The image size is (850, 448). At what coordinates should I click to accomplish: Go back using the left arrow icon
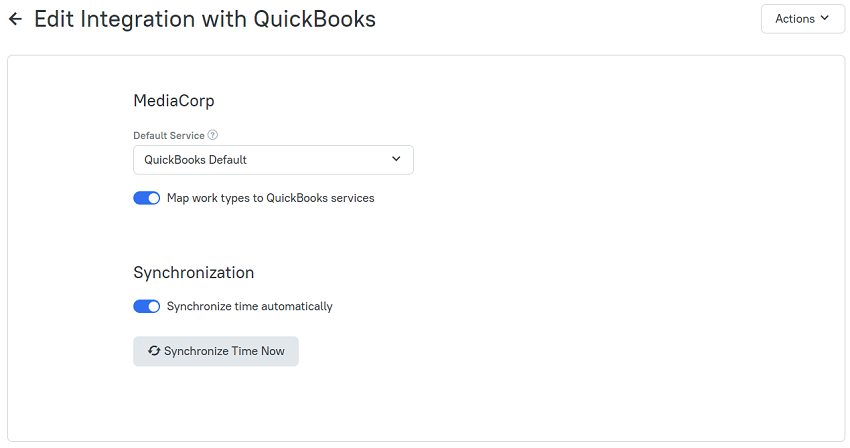point(15,19)
